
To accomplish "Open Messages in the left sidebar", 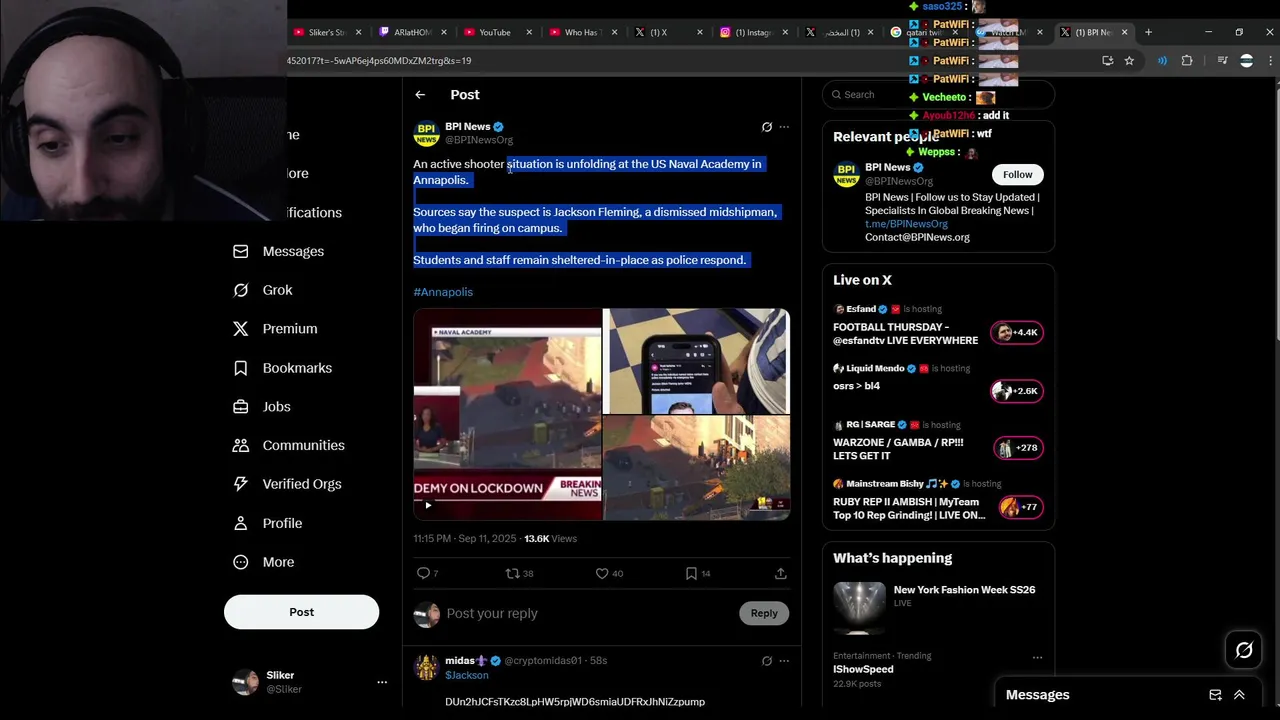I will pyautogui.click(x=293, y=251).
